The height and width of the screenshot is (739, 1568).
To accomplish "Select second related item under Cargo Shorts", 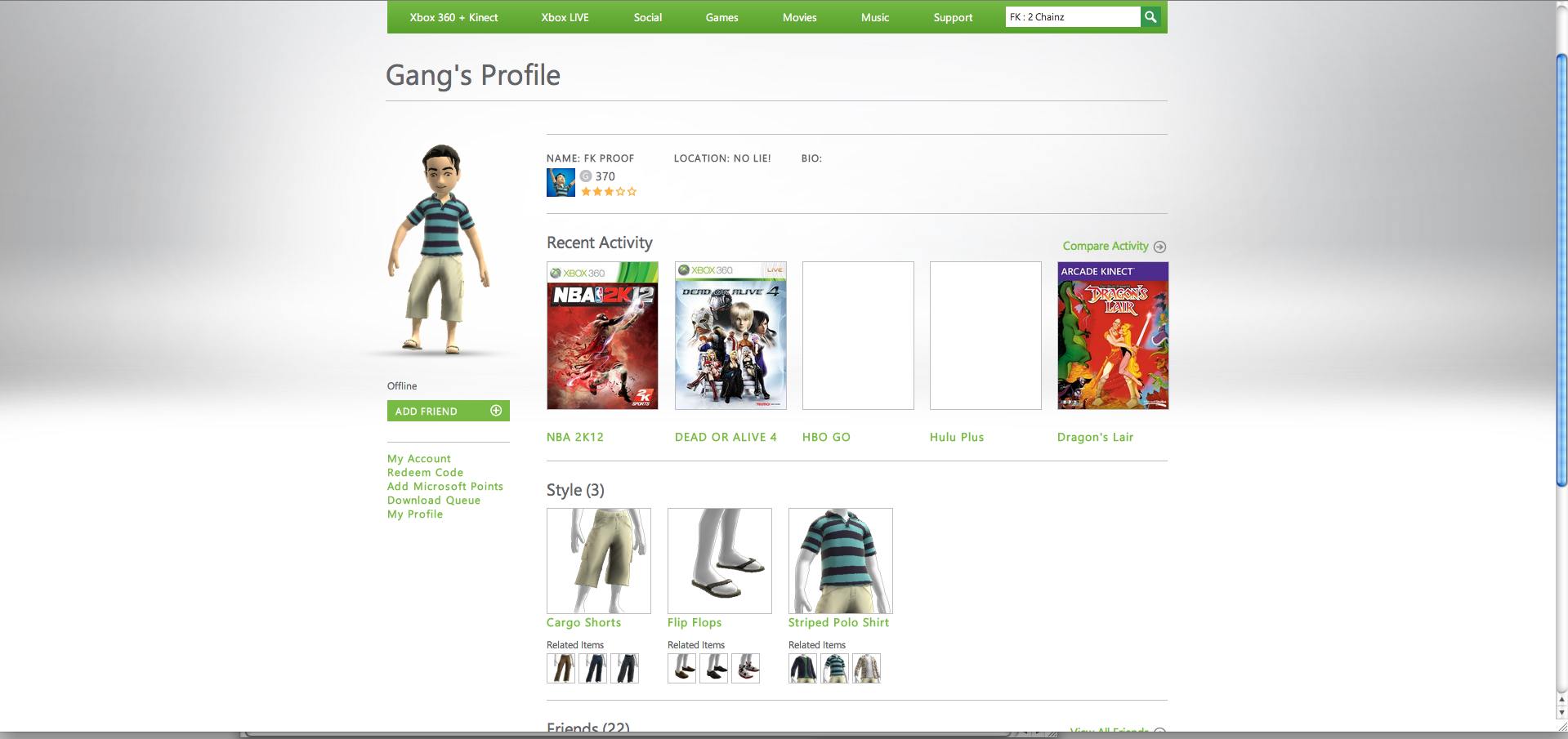I will 592,668.
